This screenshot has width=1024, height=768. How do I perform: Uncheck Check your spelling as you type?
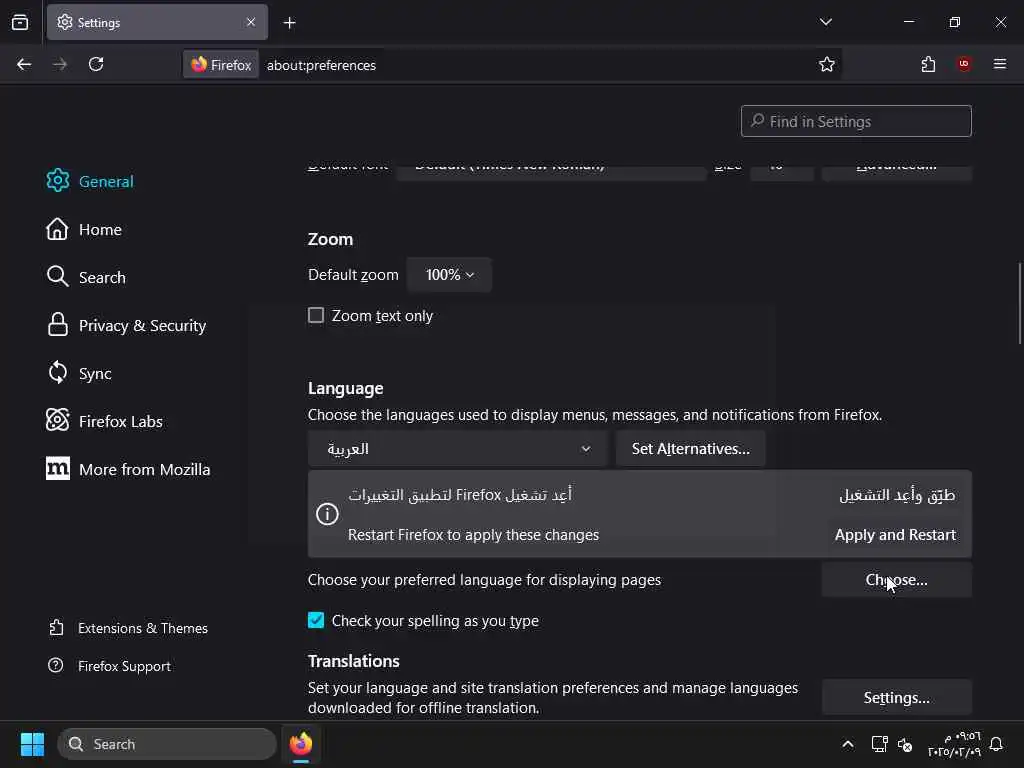[x=316, y=620]
